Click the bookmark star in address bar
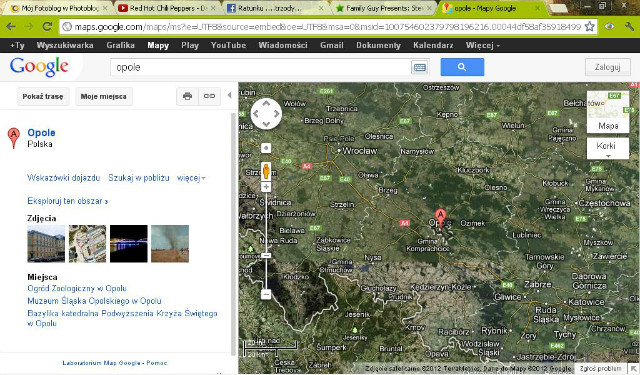This screenshot has width=640, height=375. 589,27
